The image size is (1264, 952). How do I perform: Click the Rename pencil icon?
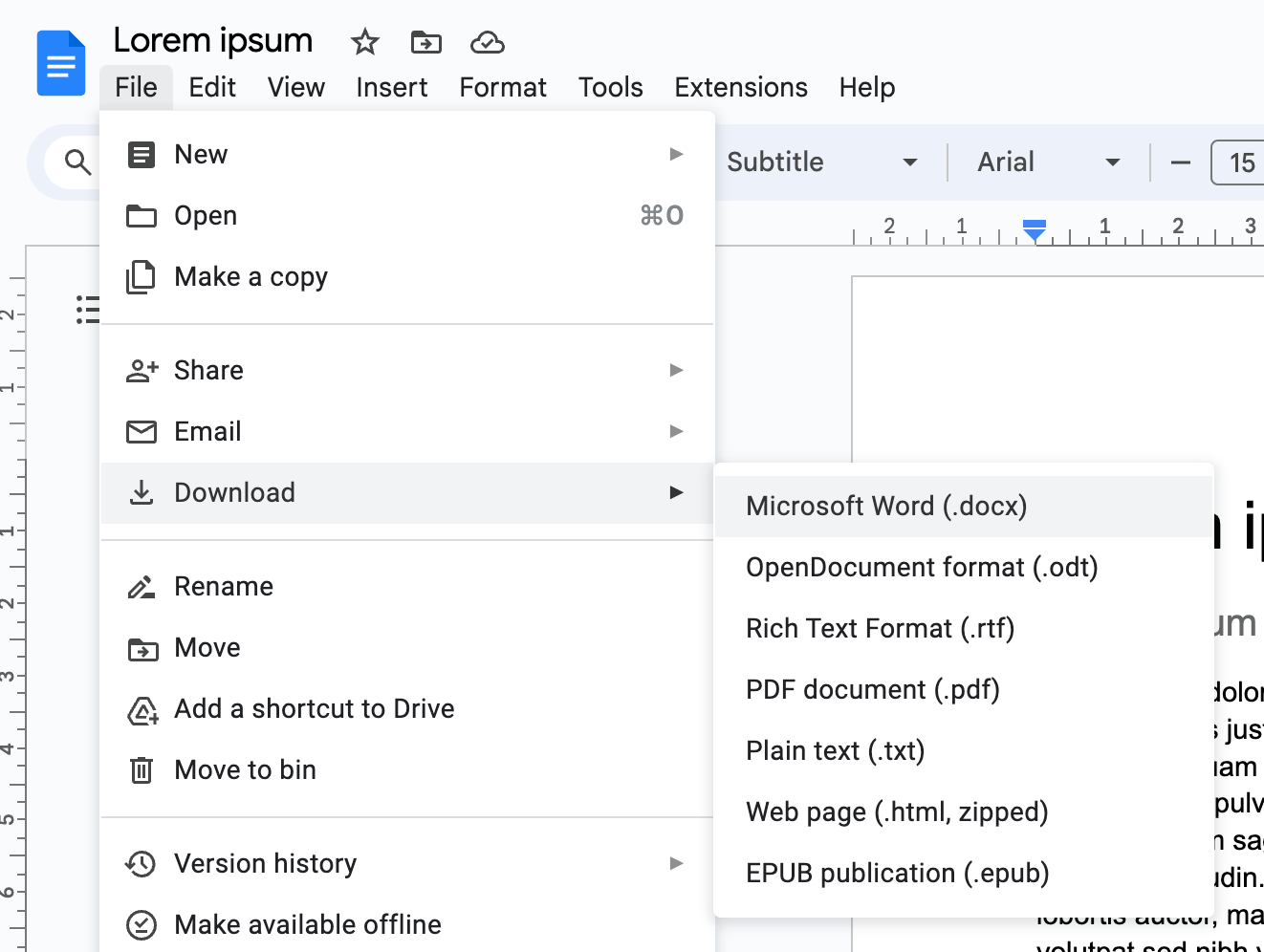coord(142,587)
